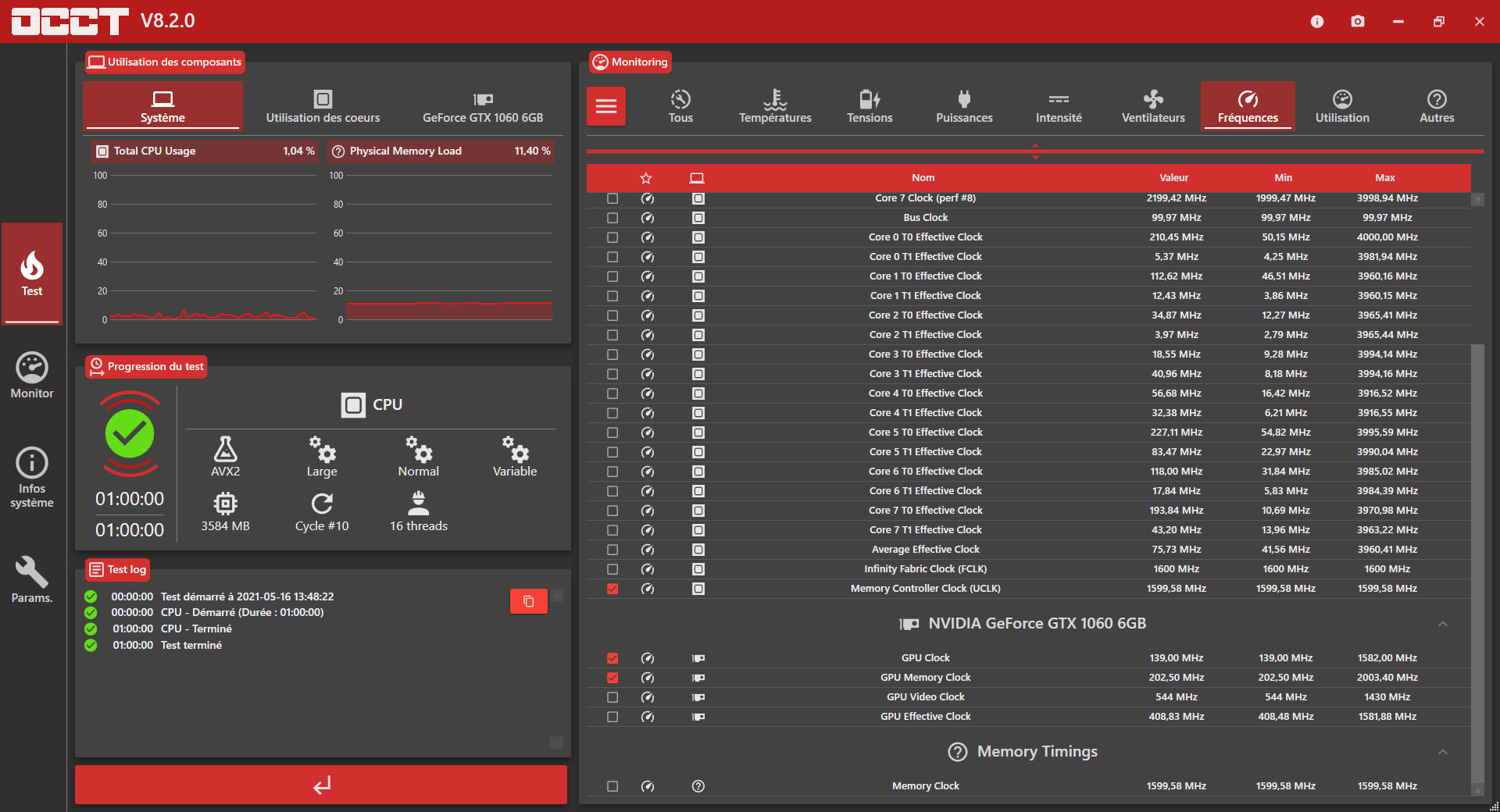Show only Températures sensors

point(775,106)
